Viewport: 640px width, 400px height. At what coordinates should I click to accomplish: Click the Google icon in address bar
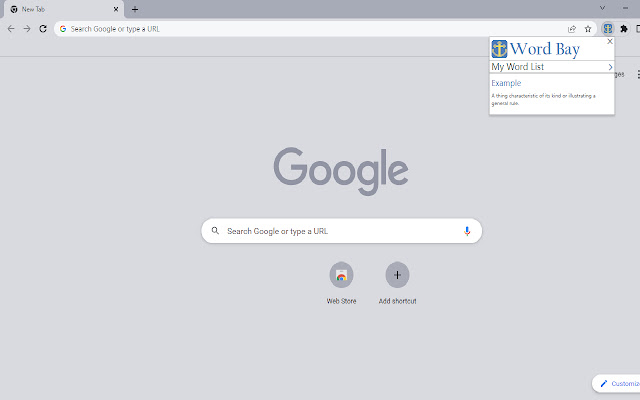[x=63, y=29]
